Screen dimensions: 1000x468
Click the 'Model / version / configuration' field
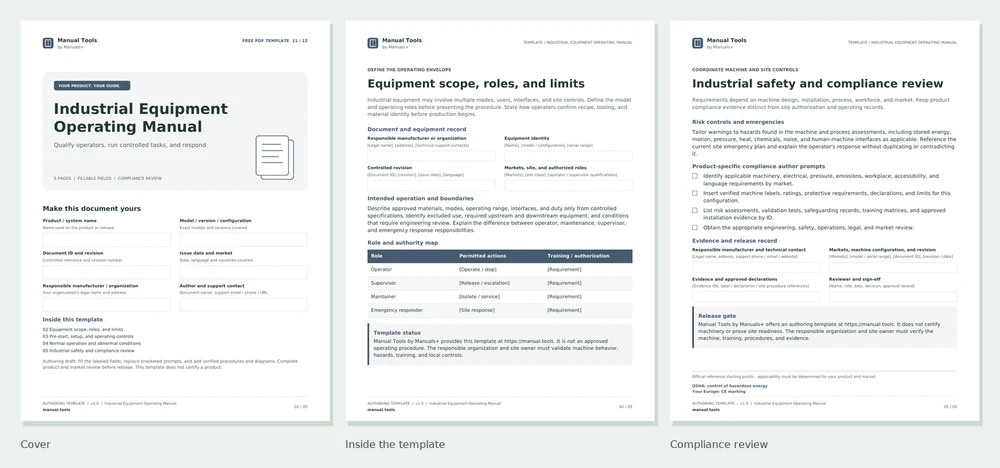point(244,240)
